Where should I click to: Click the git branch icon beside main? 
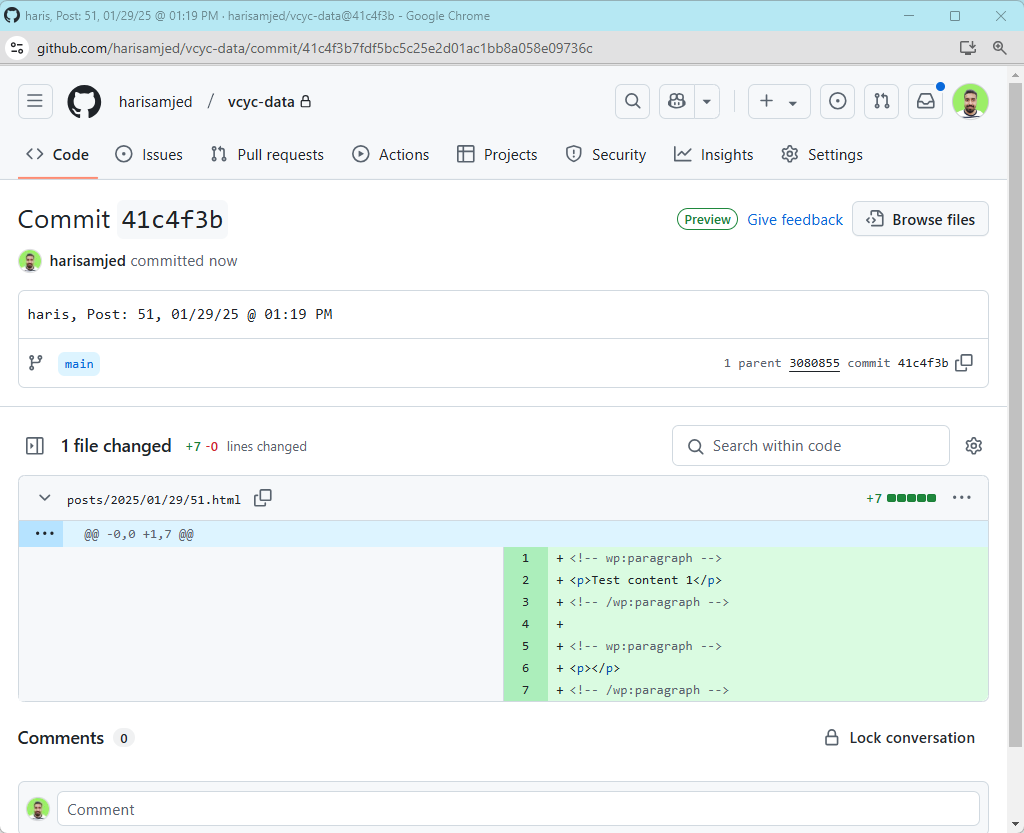pyautogui.click(x=35, y=363)
